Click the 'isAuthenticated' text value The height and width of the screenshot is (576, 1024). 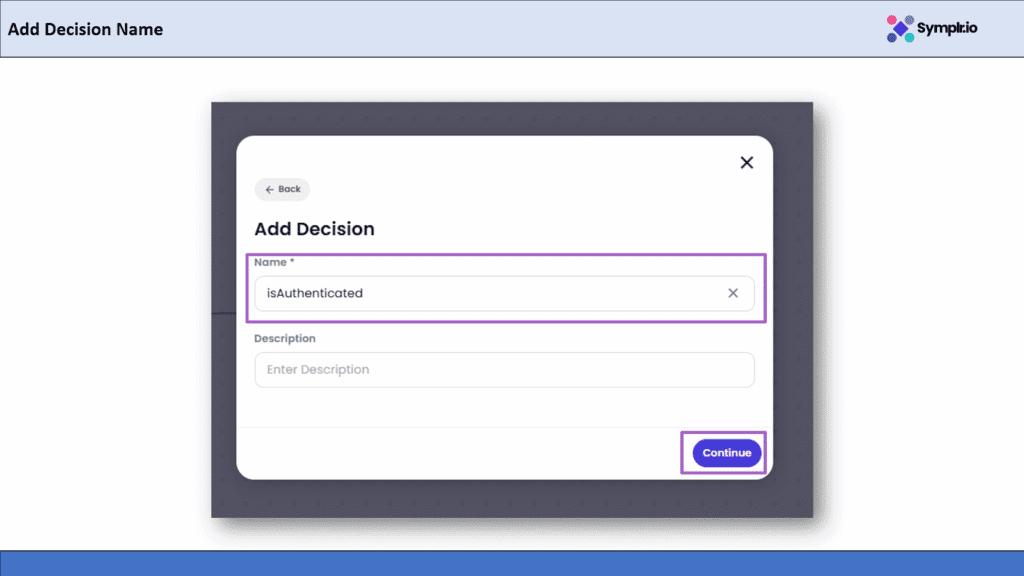[x=314, y=294]
